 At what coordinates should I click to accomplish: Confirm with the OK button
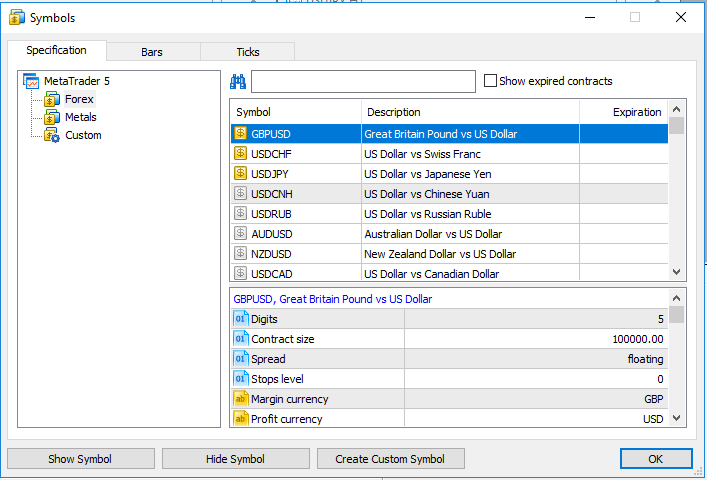pos(656,459)
